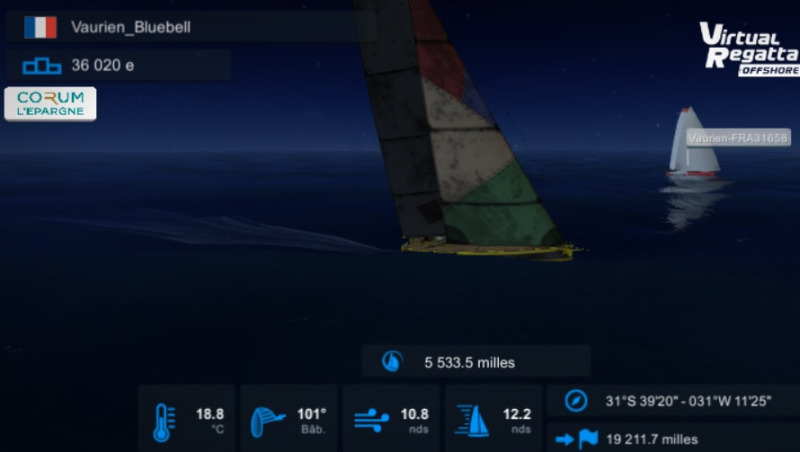800x452 pixels.
Task: Click the boat speed sailboat icon
Action: tap(472, 421)
